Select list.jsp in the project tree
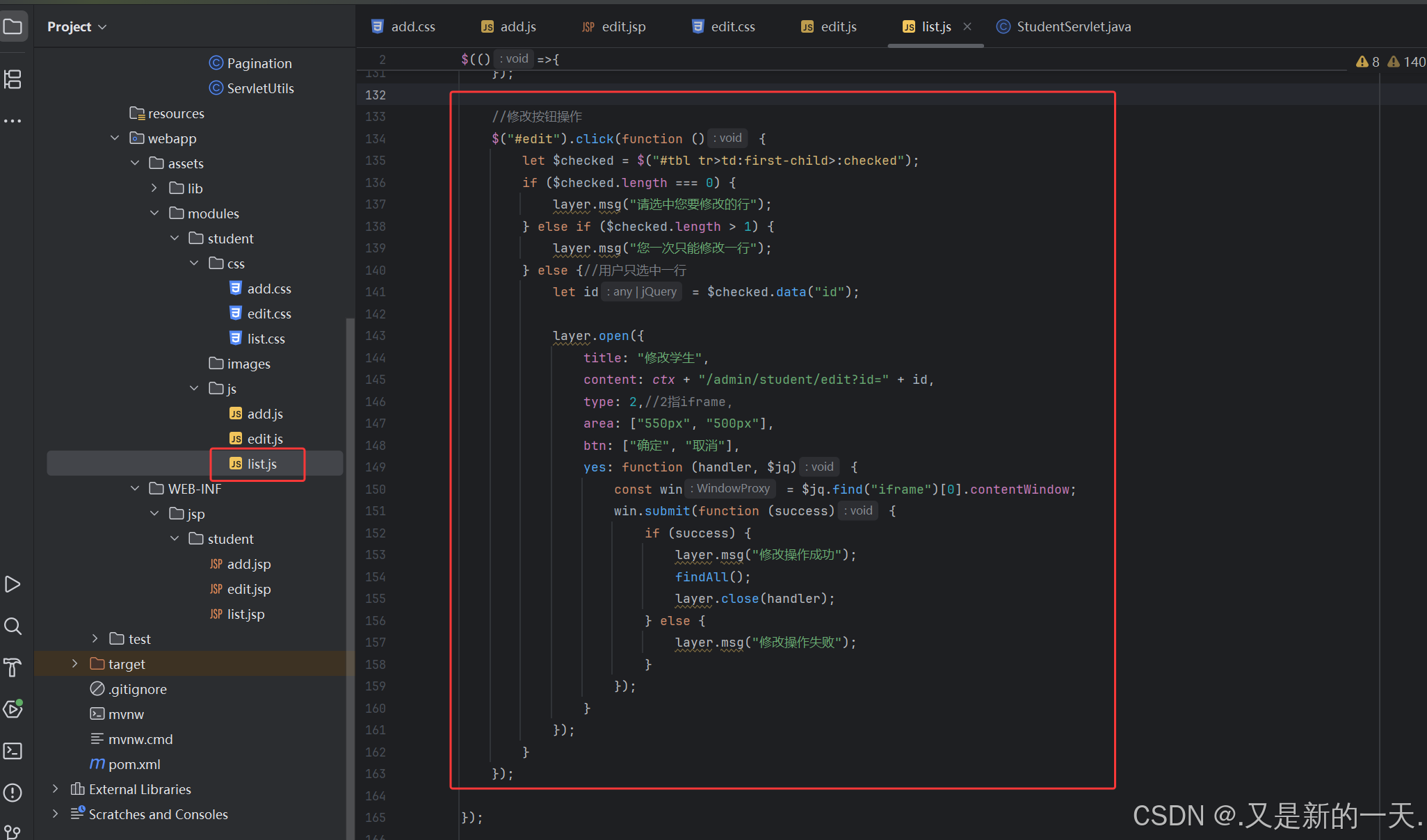This screenshot has height=840, width=1427. point(237,614)
